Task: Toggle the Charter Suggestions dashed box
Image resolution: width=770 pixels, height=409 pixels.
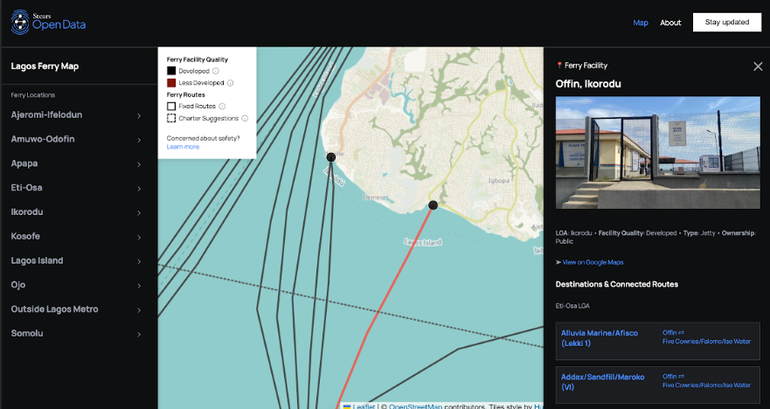Action: tap(172, 118)
